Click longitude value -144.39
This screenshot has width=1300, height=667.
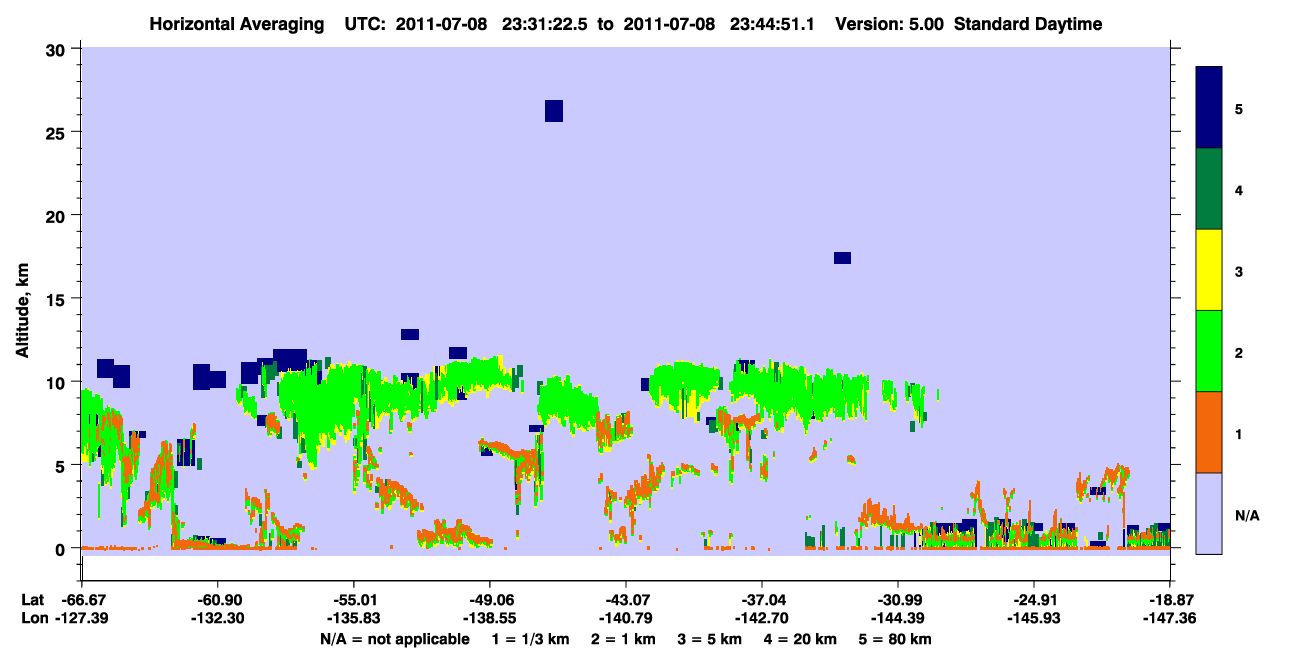coord(898,619)
